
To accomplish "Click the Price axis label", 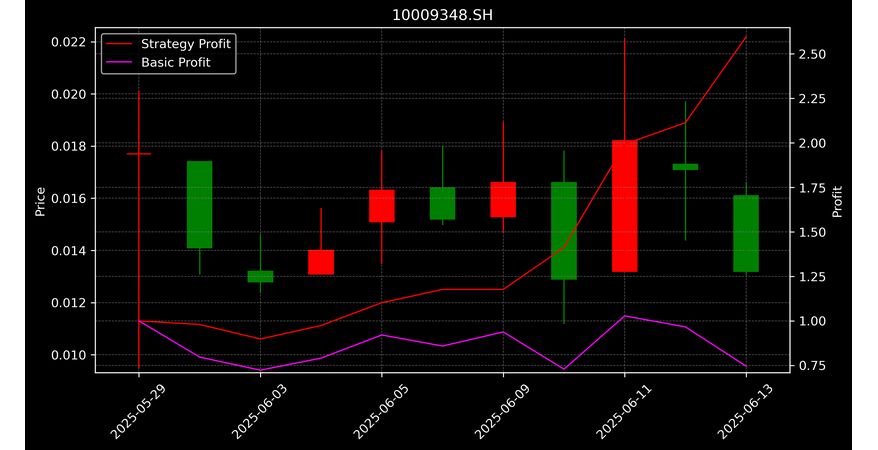I will click(40, 202).
